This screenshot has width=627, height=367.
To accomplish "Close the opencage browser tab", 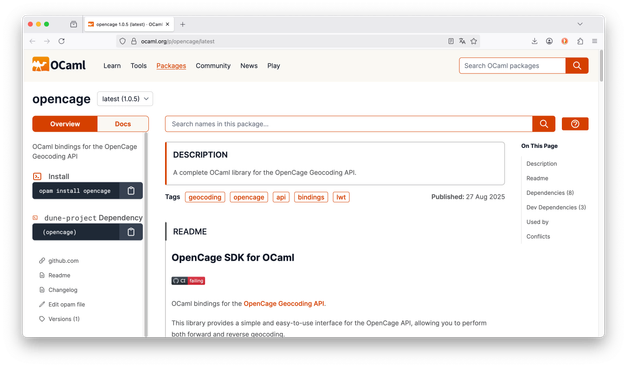I will pos(168,24).
